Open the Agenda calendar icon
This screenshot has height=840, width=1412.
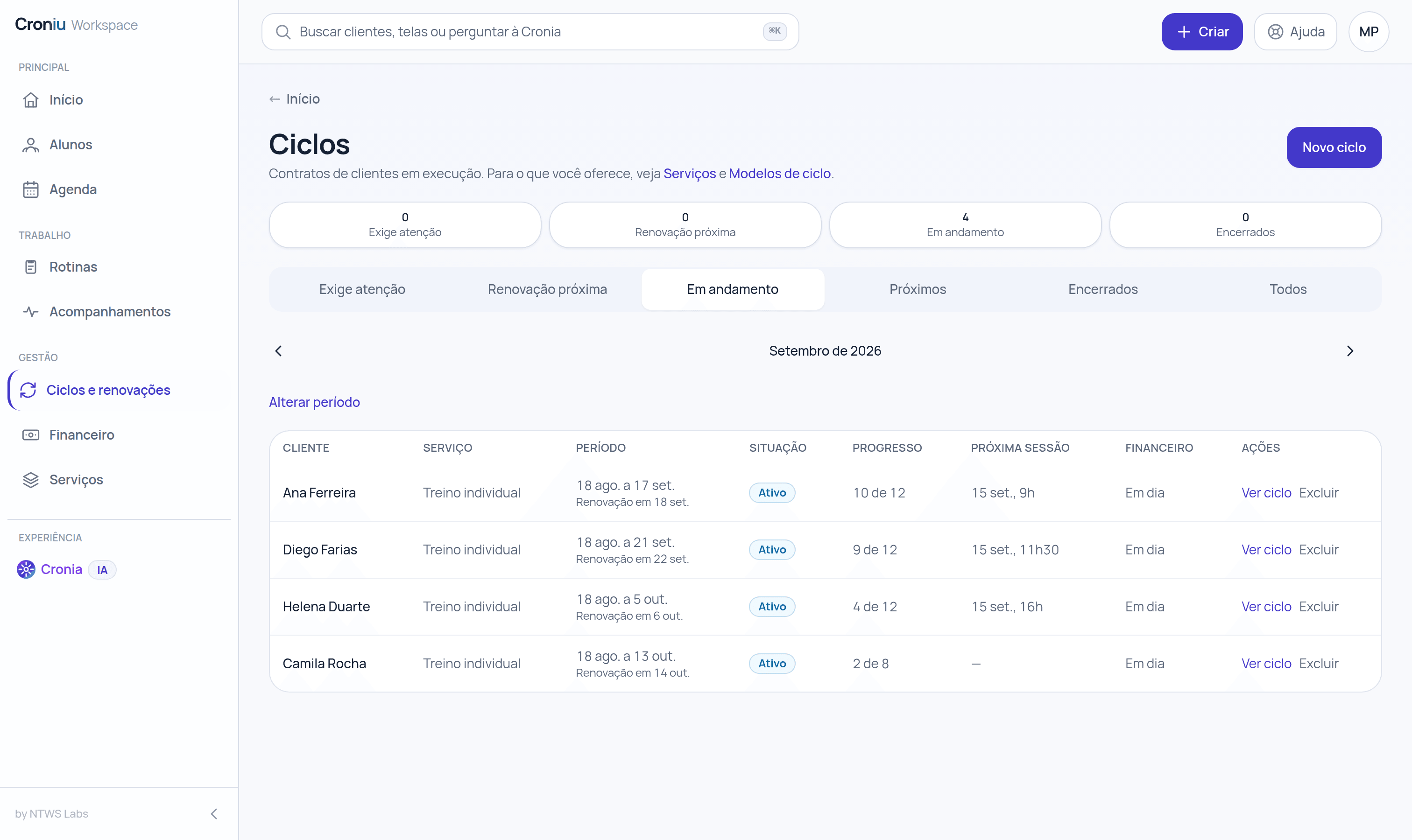(x=31, y=189)
